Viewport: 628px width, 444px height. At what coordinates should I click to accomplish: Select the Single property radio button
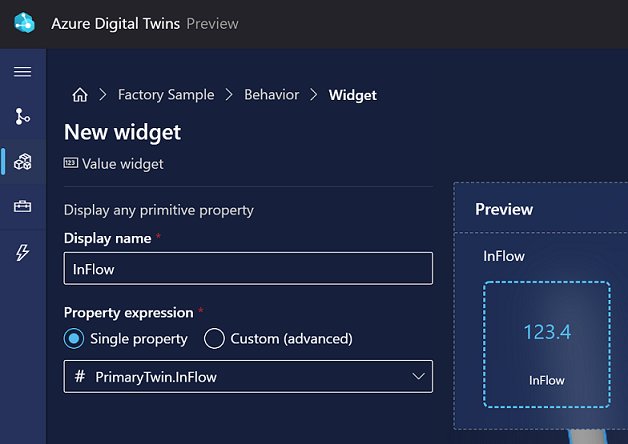(x=74, y=339)
